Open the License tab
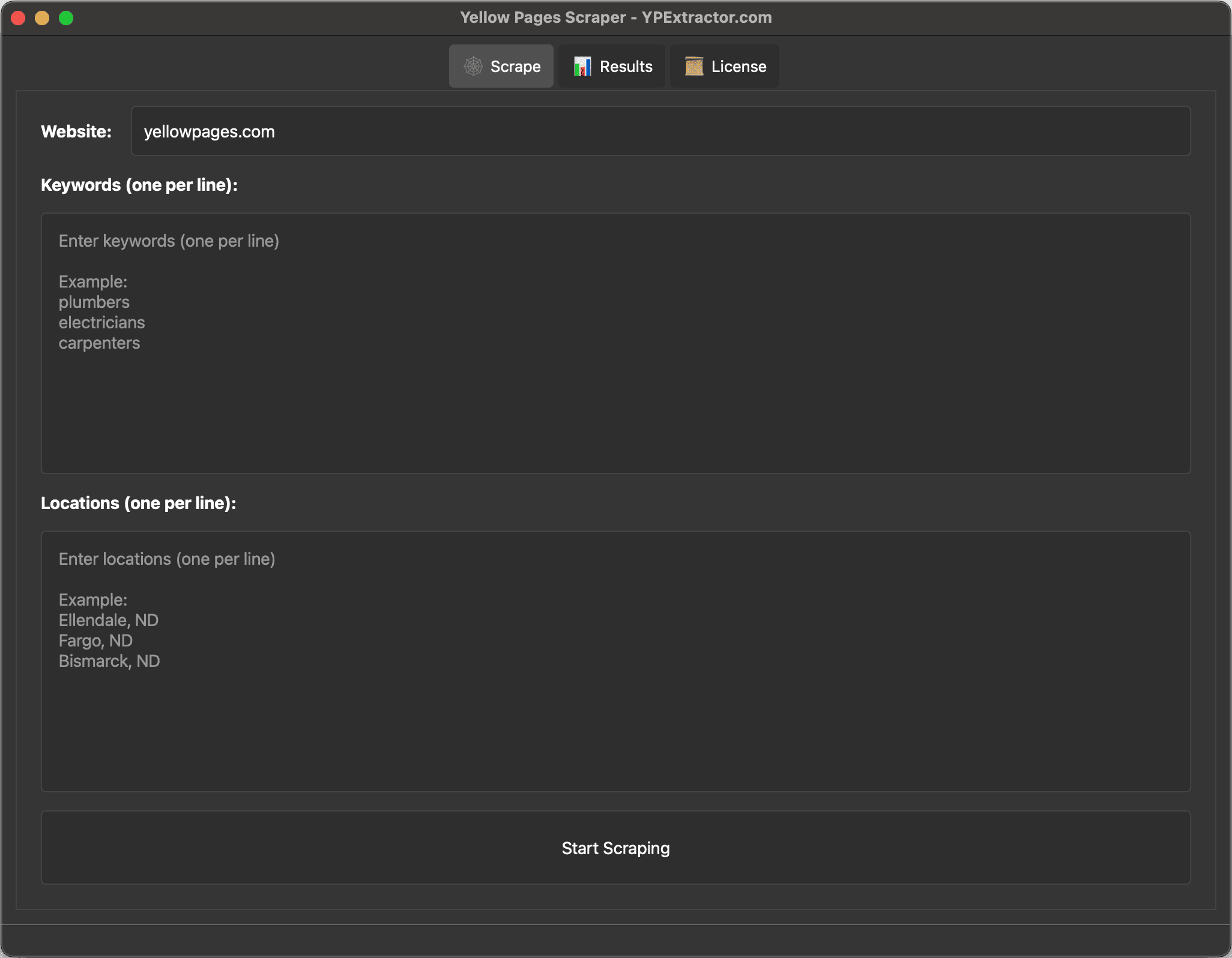The width and height of the screenshot is (1232, 958). 725,66
